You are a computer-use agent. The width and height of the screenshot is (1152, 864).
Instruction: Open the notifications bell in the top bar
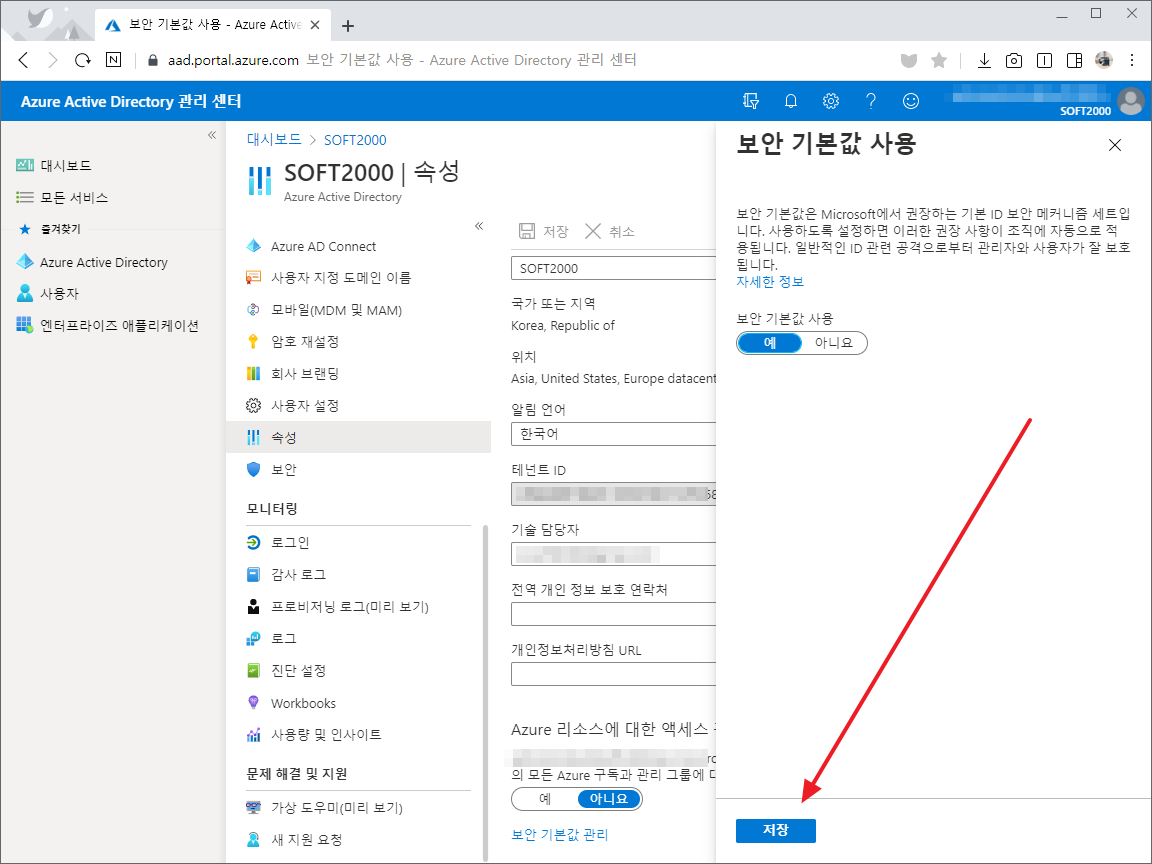(x=790, y=101)
